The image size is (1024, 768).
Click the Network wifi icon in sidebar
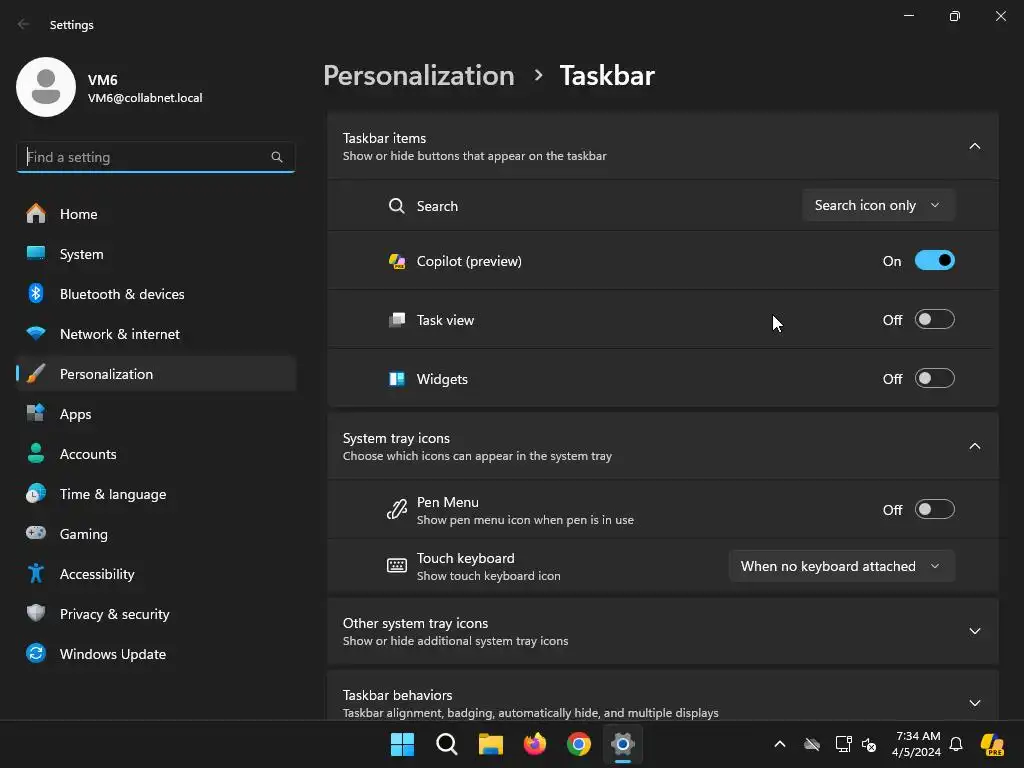(x=36, y=334)
